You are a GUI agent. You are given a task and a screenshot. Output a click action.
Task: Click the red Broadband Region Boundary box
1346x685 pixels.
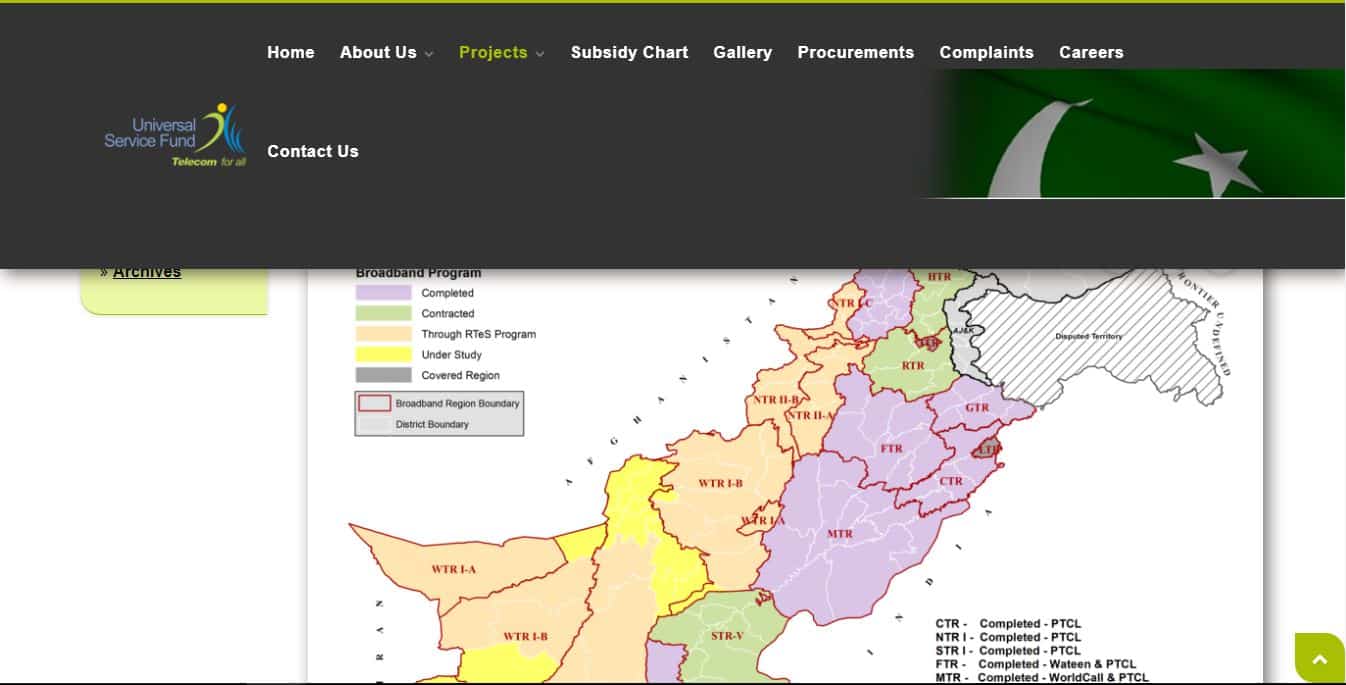pyautogui.click(x=374, y=403)
